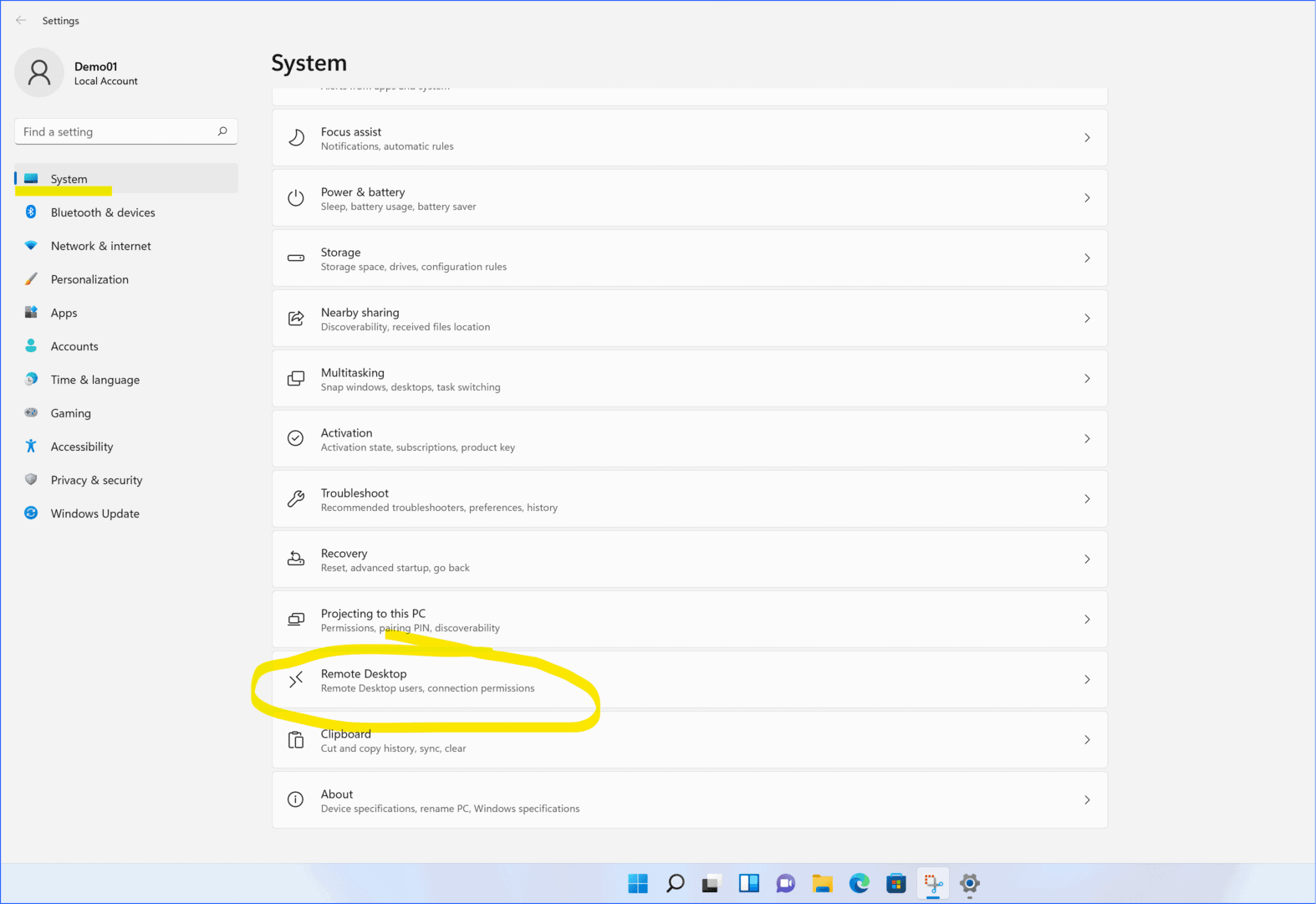Open Microsoft Store from taskbar
This screenshot has height=904, width=1316.
click(x=896, y=883)
